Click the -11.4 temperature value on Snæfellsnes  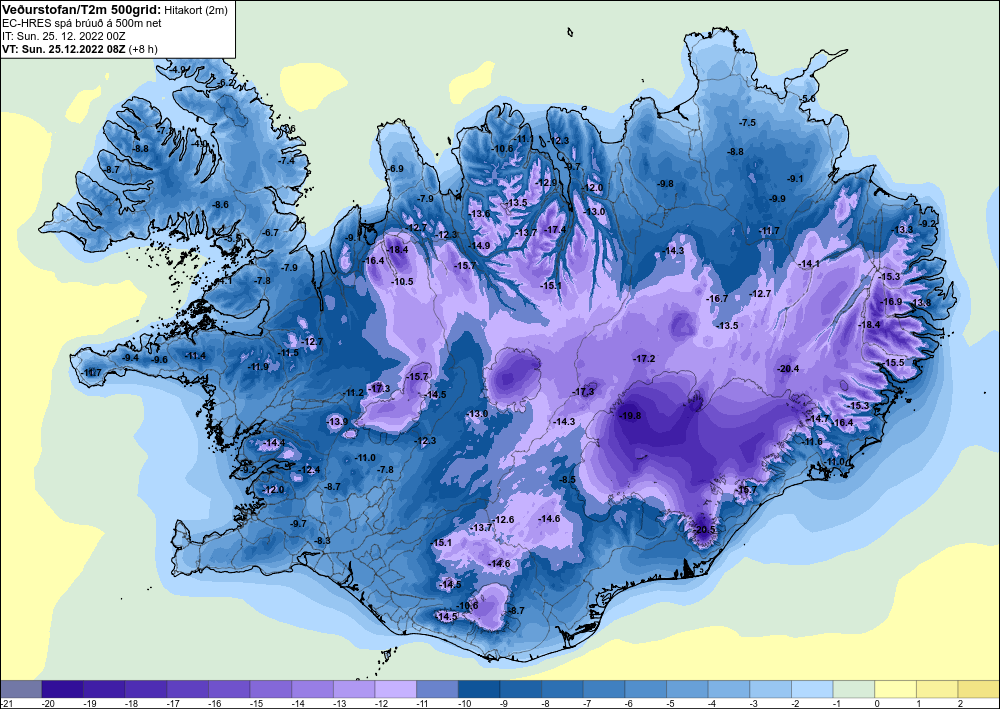195,356
